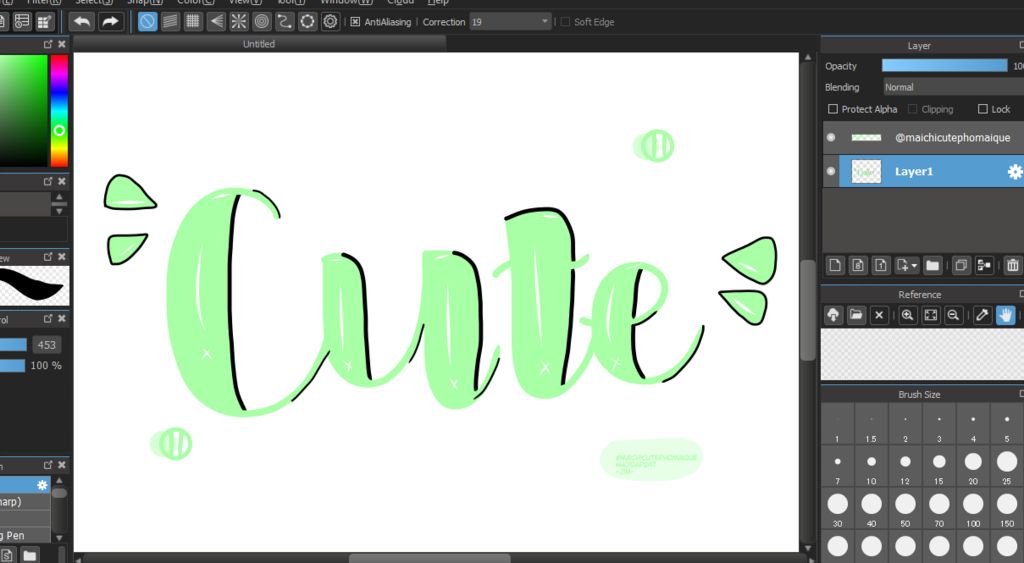Pick a shade in the green color square

(24, 110)
